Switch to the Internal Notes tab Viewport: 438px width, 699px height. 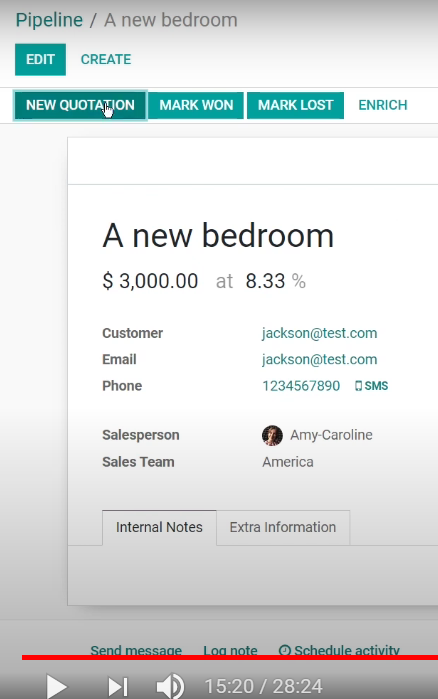click(159, 527)
